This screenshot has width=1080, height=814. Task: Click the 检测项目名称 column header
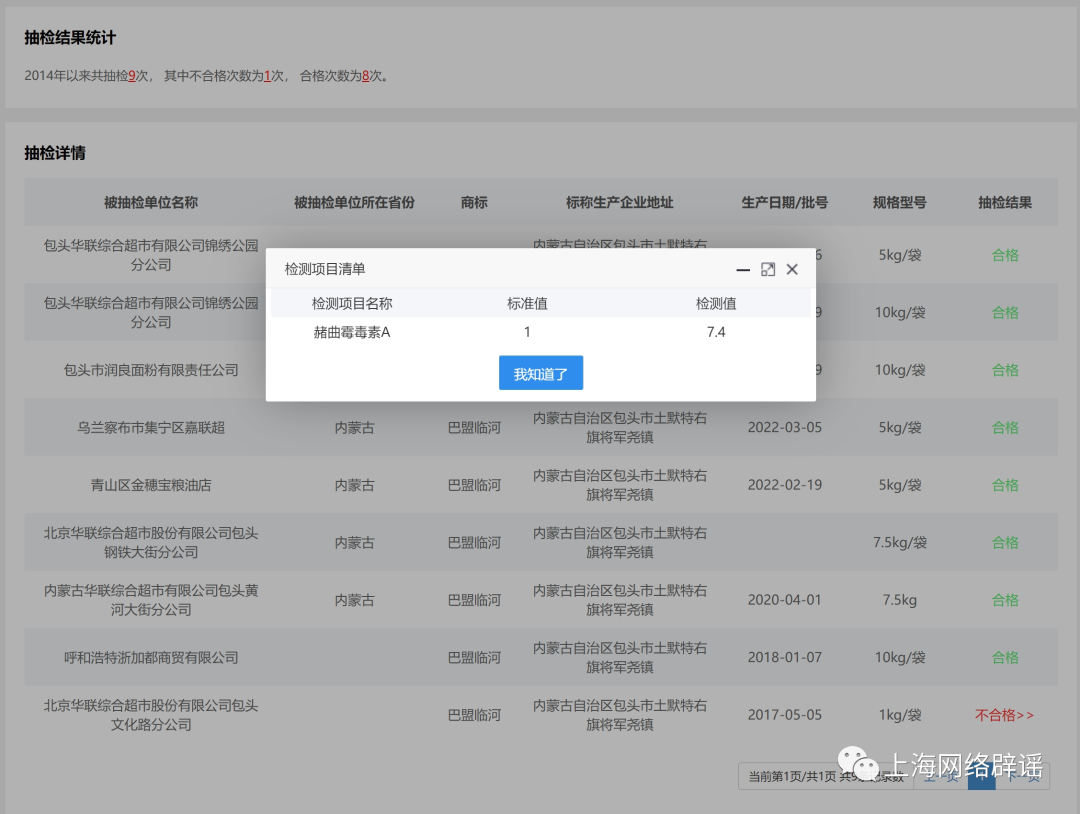[351, 303]
